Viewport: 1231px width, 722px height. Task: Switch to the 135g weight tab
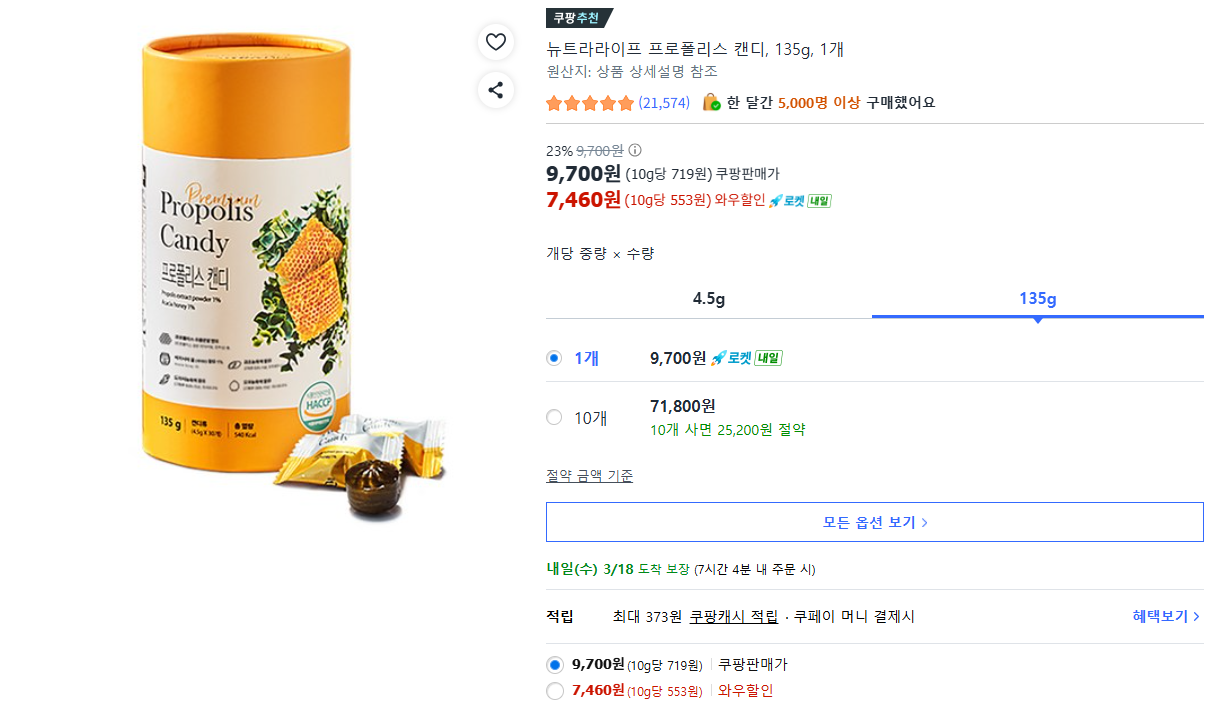(x=1037, y=299)
